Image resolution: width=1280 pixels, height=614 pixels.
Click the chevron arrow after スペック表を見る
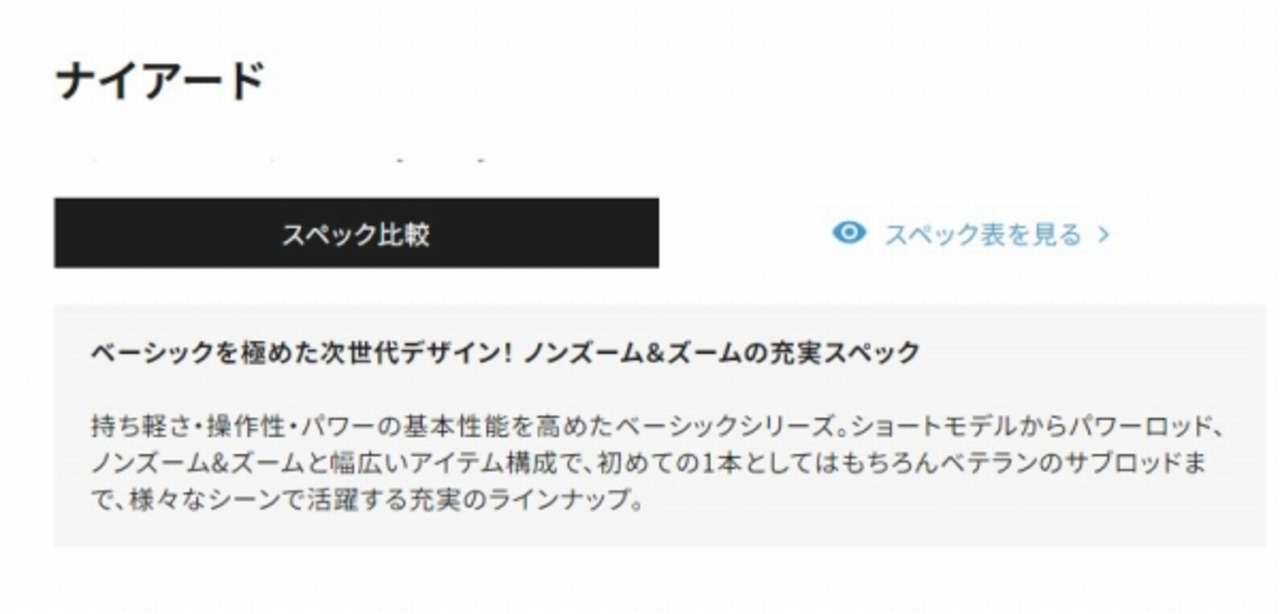pos(1104,235)
